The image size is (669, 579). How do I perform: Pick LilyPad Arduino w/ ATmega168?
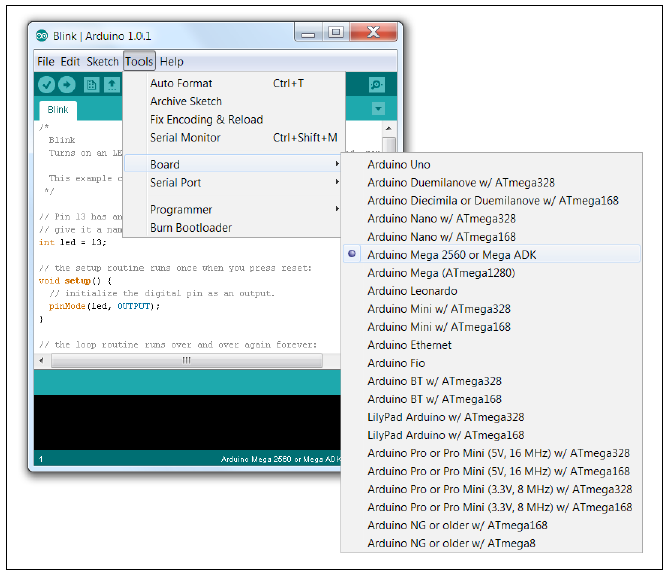point(492,435)
